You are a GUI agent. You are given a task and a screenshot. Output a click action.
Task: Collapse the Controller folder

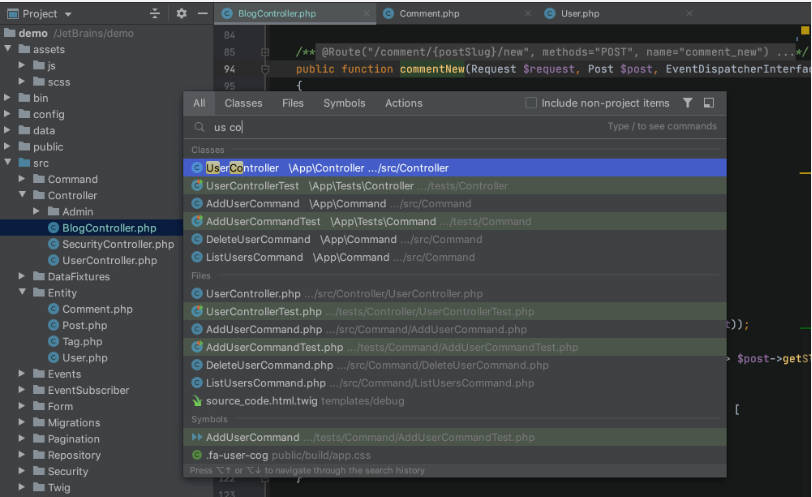[x=22, y=195]
